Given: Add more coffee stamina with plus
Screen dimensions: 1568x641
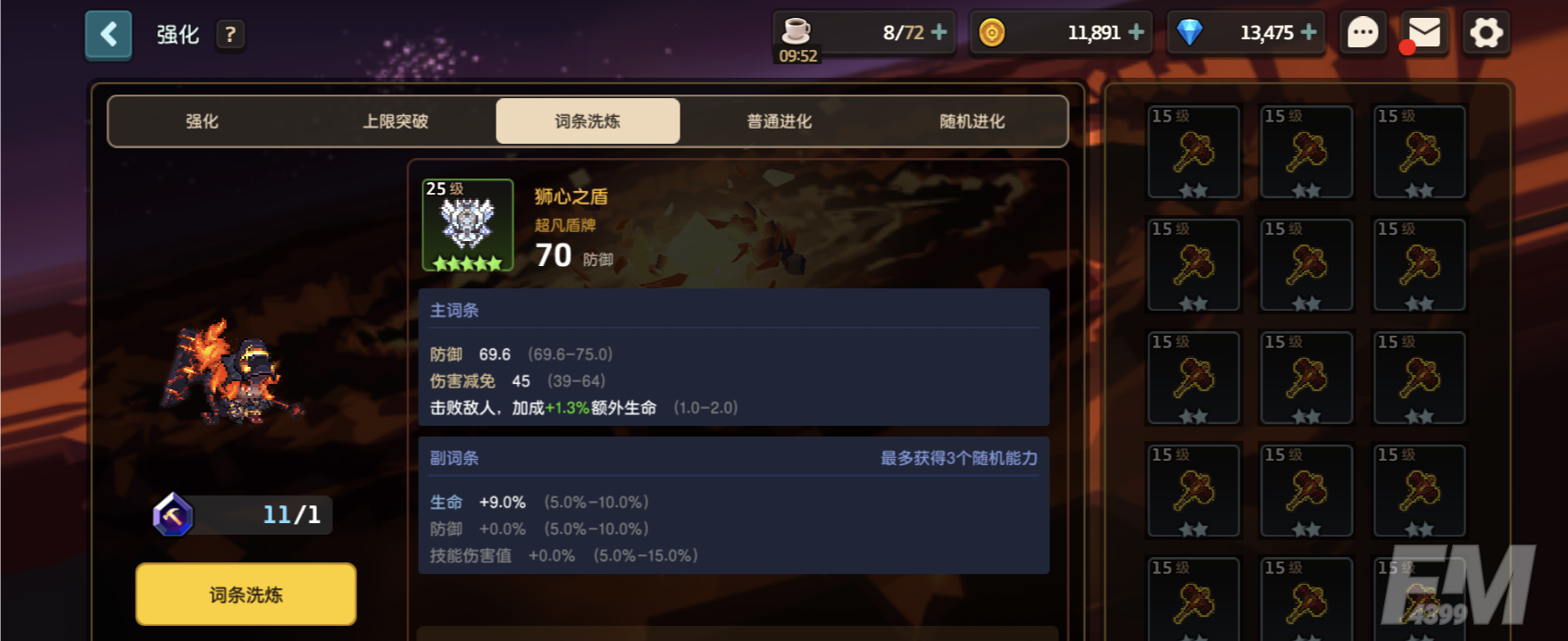Looking at the screenshot, I should 939,32.
